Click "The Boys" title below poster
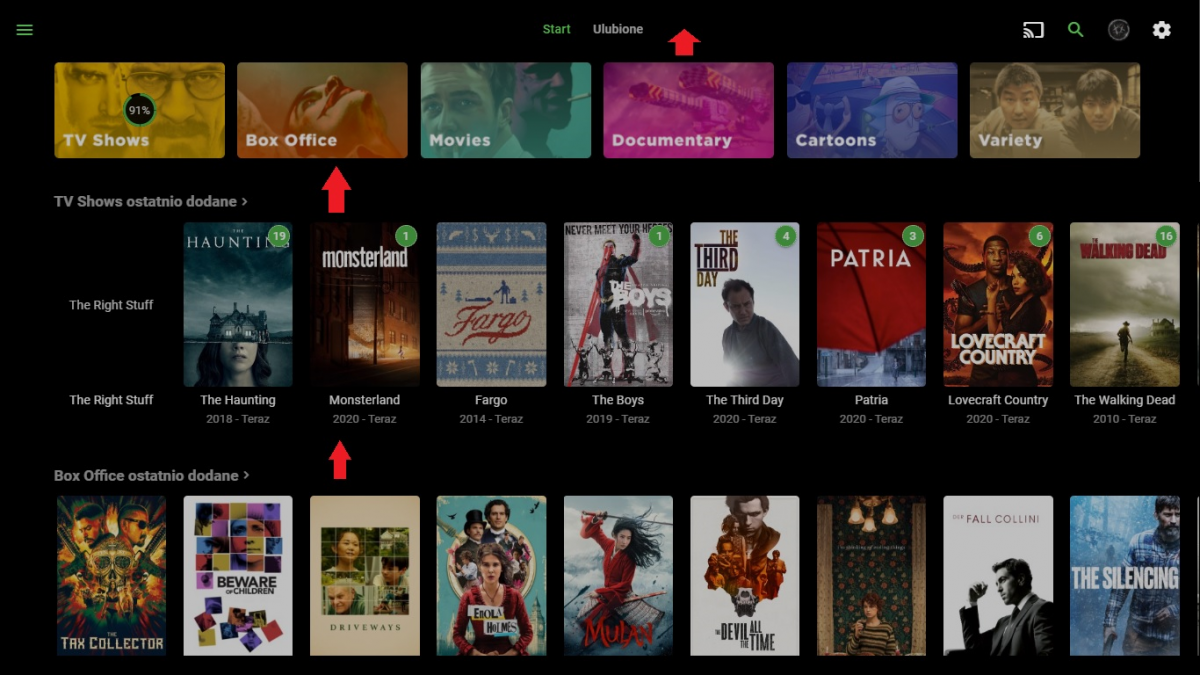This screenshot has width=1200, height=675. pyautogui.click(x=618, y=400)
